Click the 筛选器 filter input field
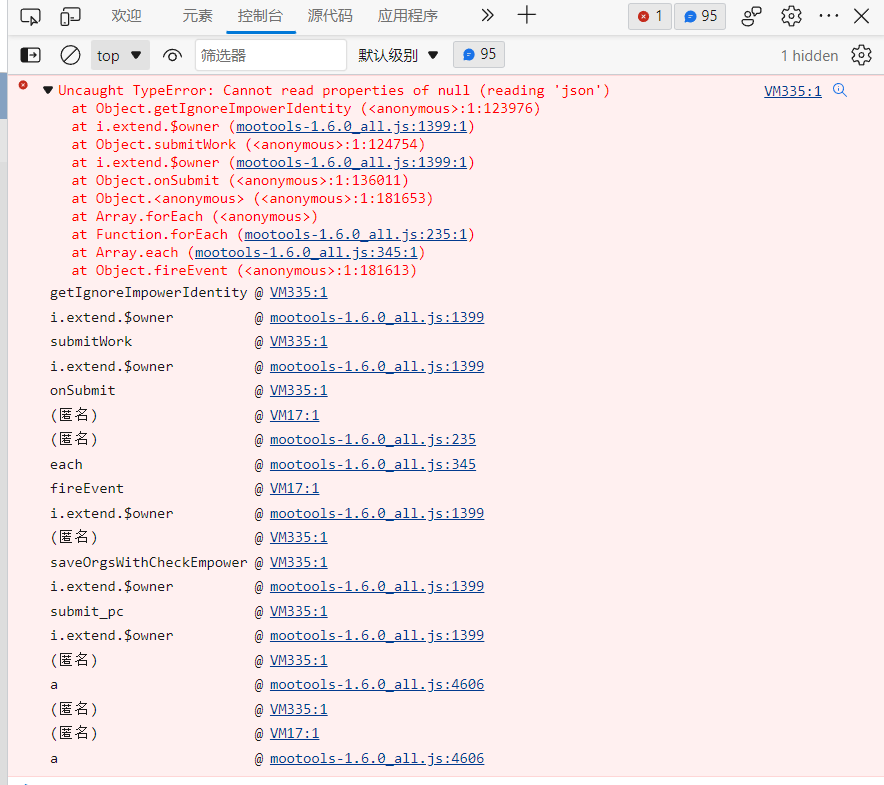 coord(270,56)
